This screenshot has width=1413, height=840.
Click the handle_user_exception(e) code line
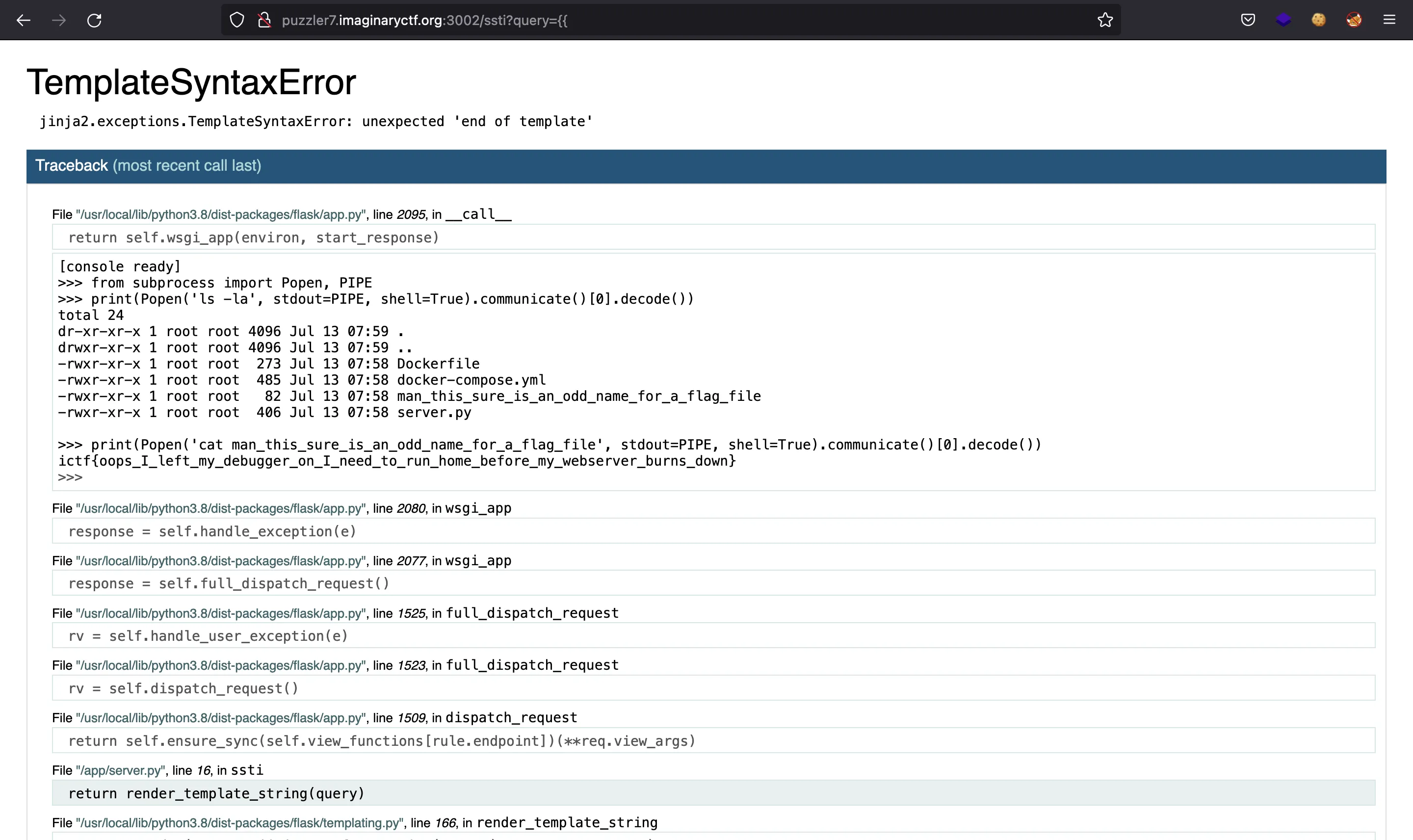click(x=713, y=636)
